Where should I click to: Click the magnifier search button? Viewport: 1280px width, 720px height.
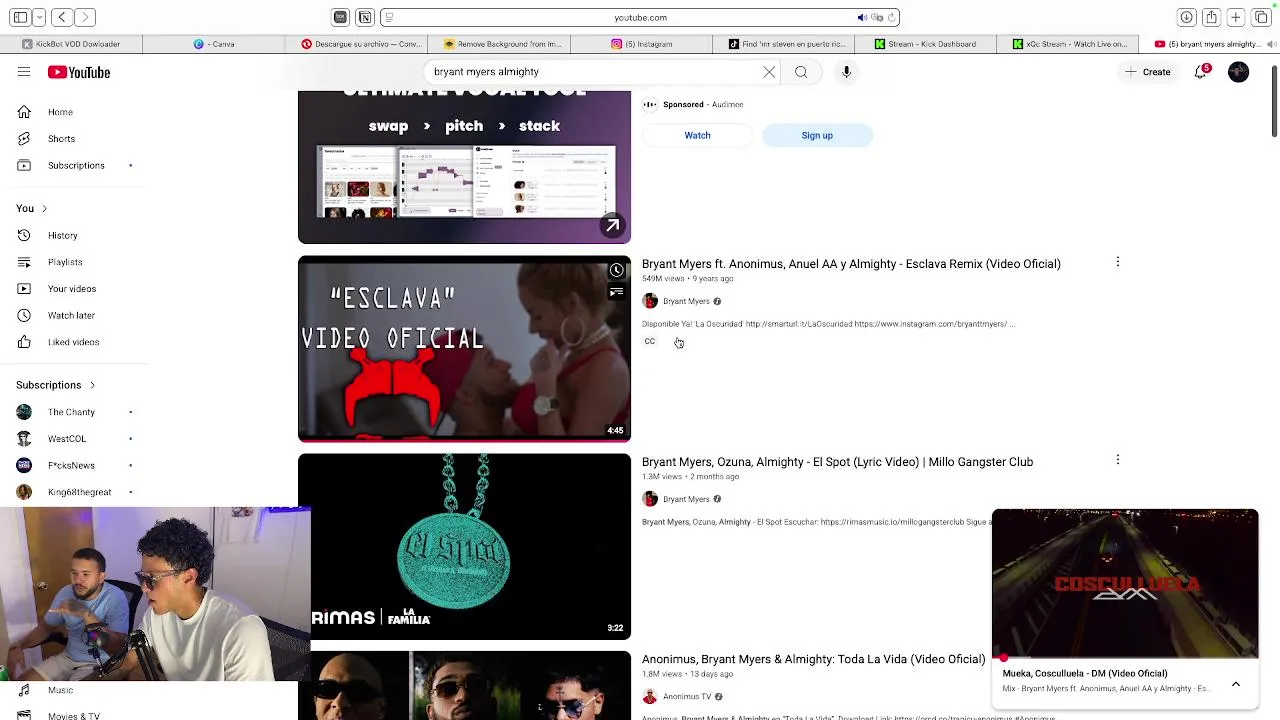tap(801, 72)
